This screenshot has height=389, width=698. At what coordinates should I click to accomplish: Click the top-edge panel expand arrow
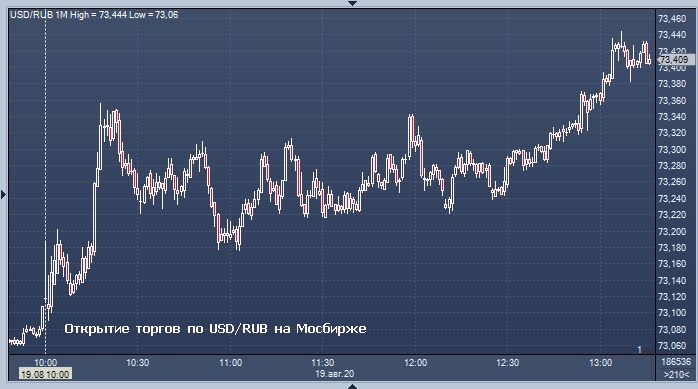point(352,3)
